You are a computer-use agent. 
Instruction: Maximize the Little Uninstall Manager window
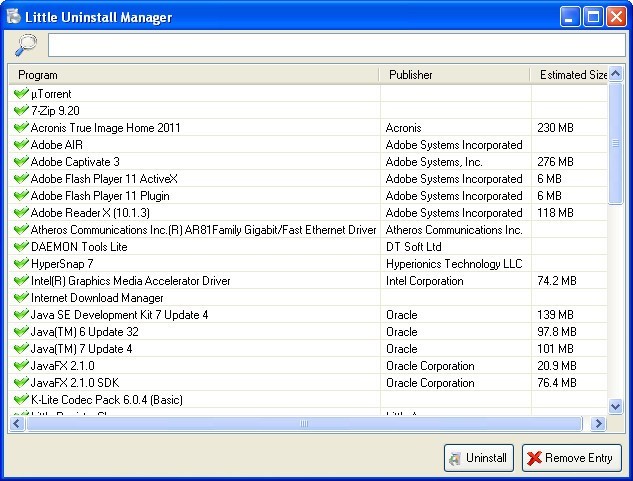coord(593,17)
